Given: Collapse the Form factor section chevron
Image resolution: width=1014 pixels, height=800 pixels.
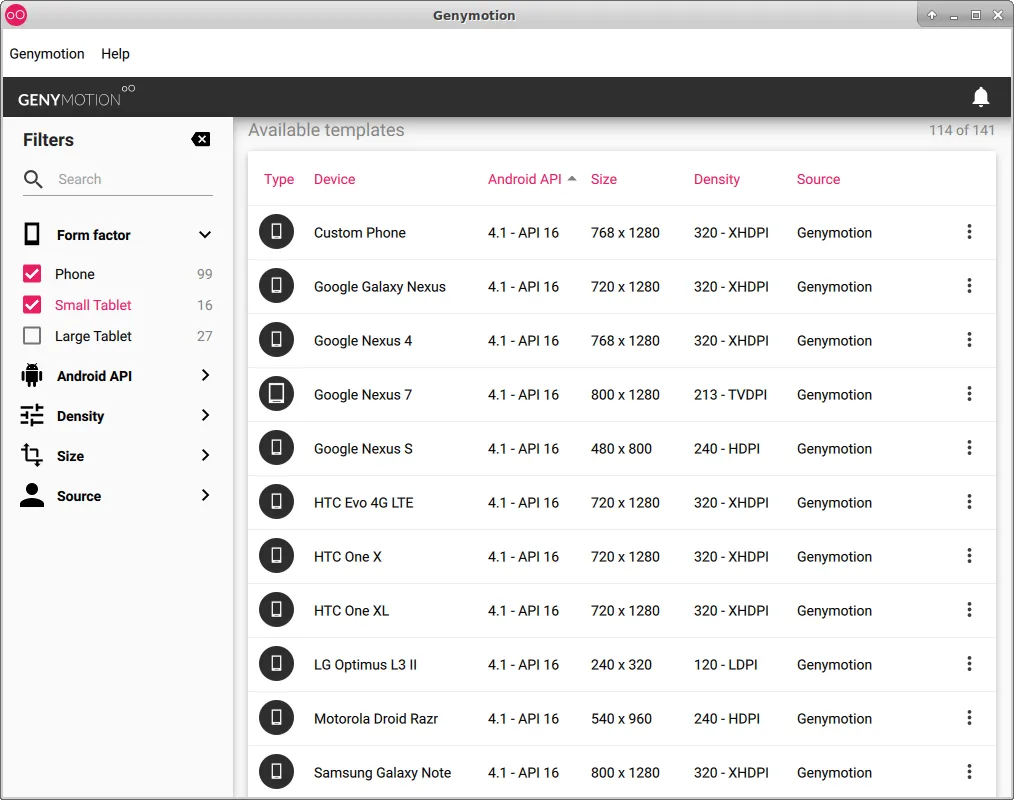Looking at the screenshot, I should click(x=204, y=234).
